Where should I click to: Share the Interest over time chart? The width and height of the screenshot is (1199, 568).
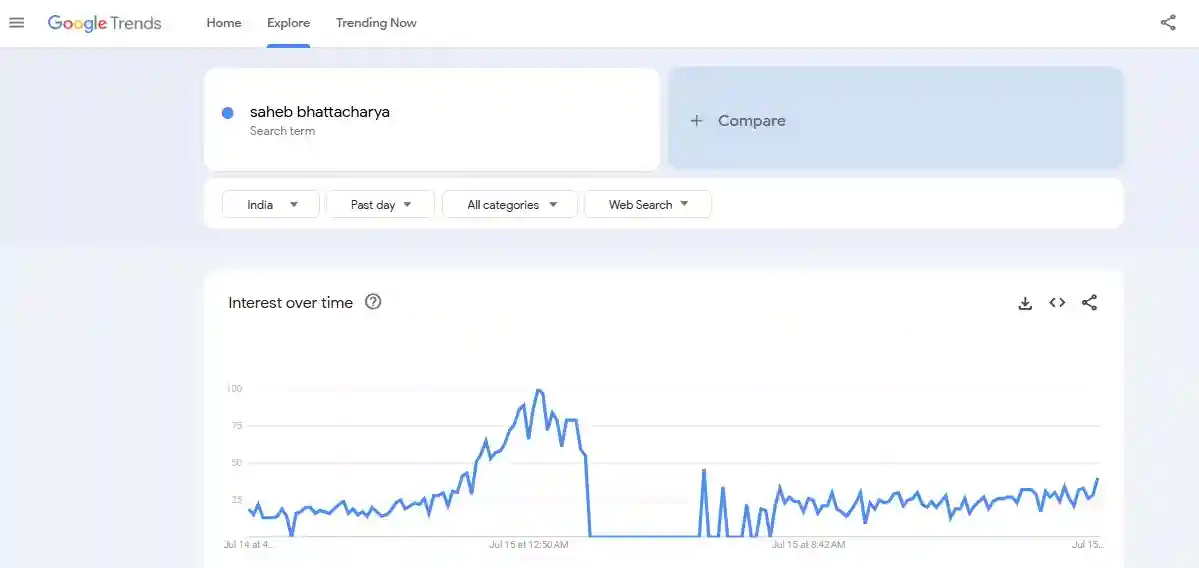click(1090, 303)
